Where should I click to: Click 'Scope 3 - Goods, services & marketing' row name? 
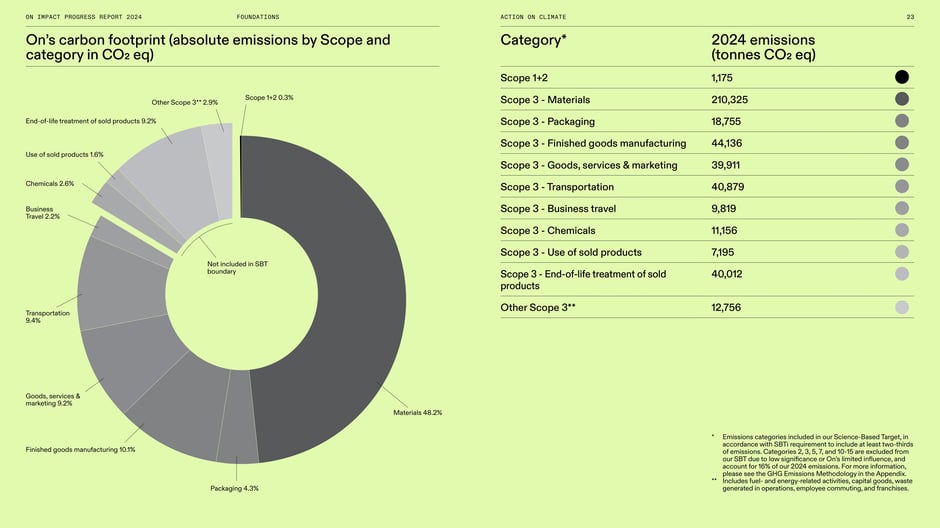click(589, 165)
